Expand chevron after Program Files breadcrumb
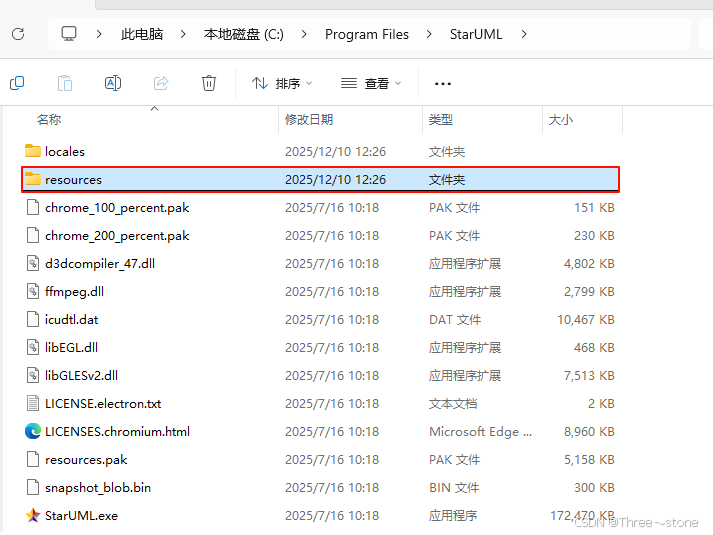Viewport: 713px width, 535px height. 429,34
